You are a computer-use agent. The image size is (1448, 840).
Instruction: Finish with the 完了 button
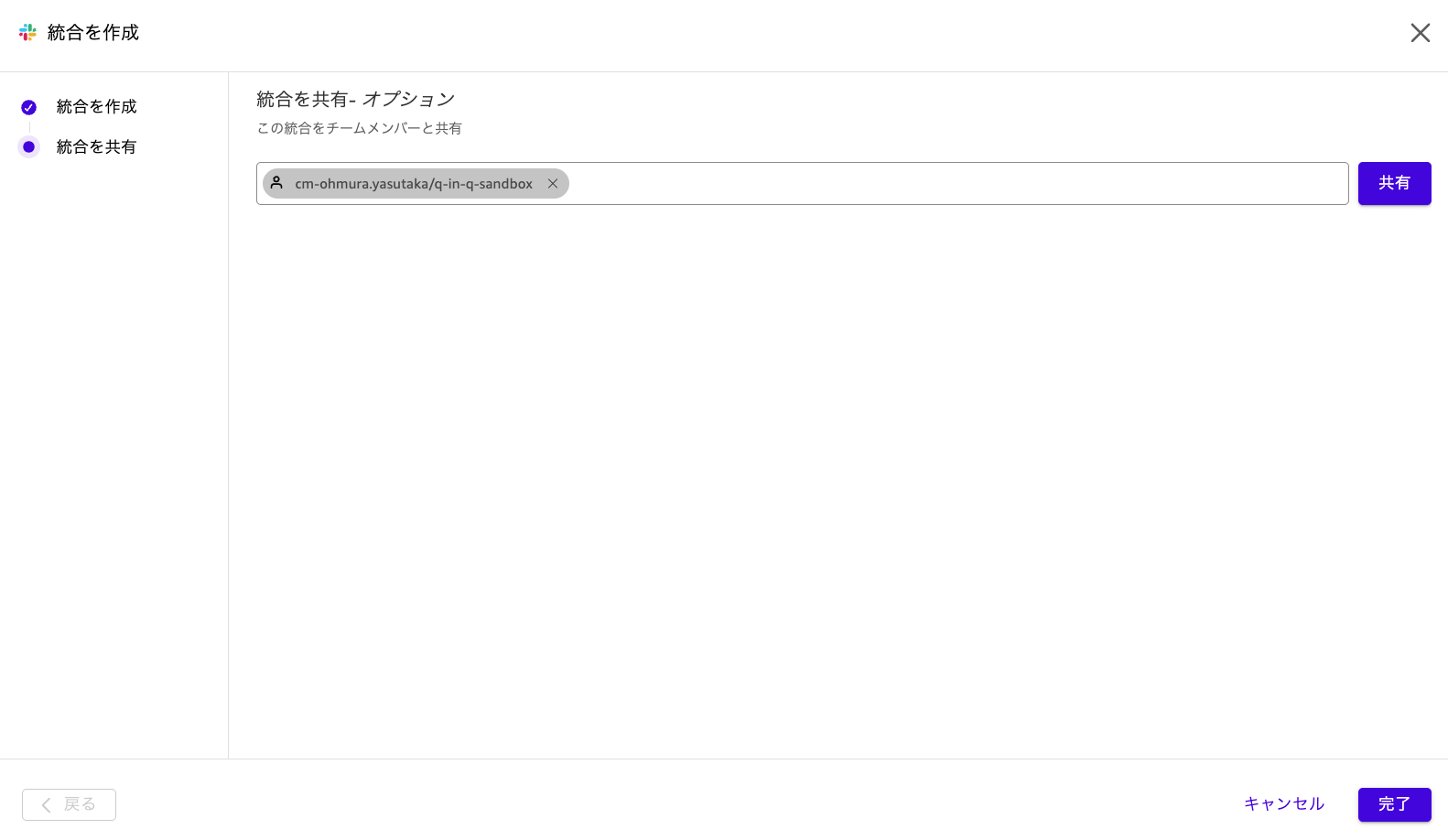click(x=1394, y=804)
